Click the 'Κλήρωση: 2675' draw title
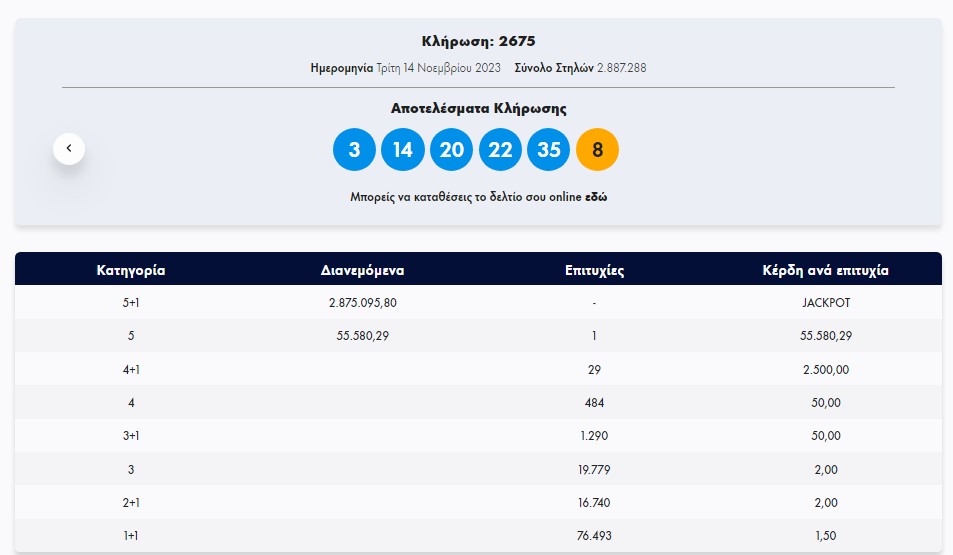This screenshot has height=555, width=953. point(478,41)
